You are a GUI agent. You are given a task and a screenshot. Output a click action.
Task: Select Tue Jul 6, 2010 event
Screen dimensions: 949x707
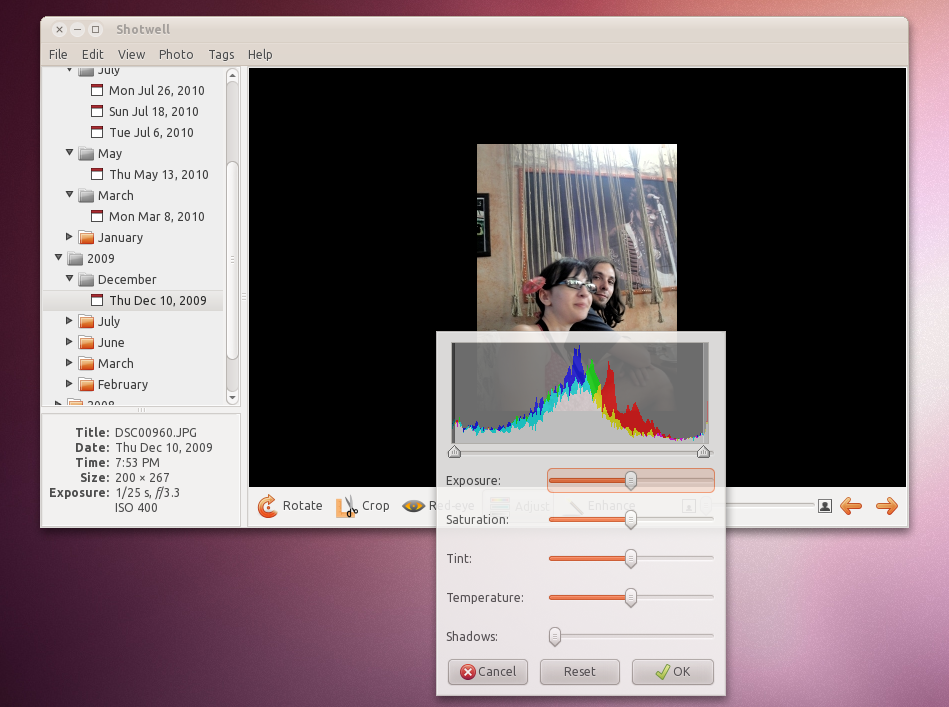click(x=151, y=132)
